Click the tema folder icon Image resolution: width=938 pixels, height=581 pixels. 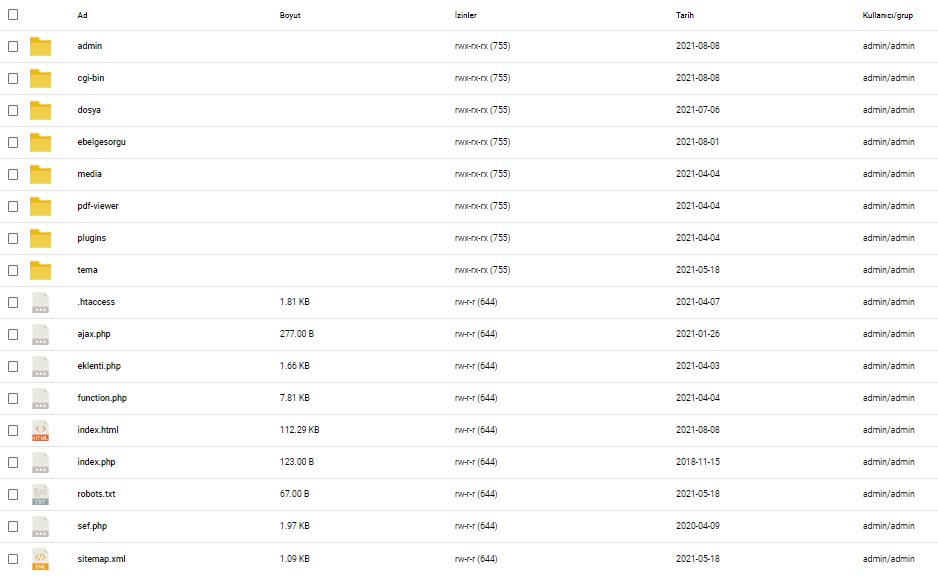[x=40, y=270]
